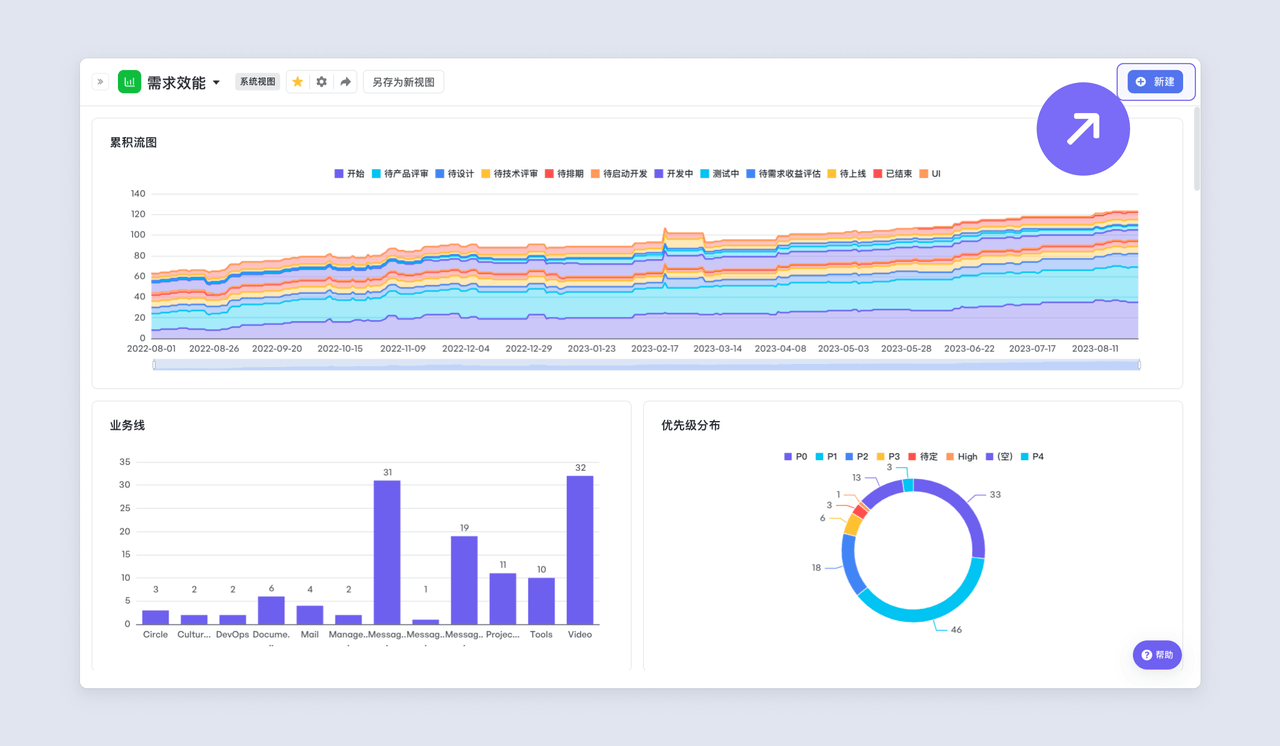
Task: Click 另存为新视图 button
Action: [x=403, y=82]
